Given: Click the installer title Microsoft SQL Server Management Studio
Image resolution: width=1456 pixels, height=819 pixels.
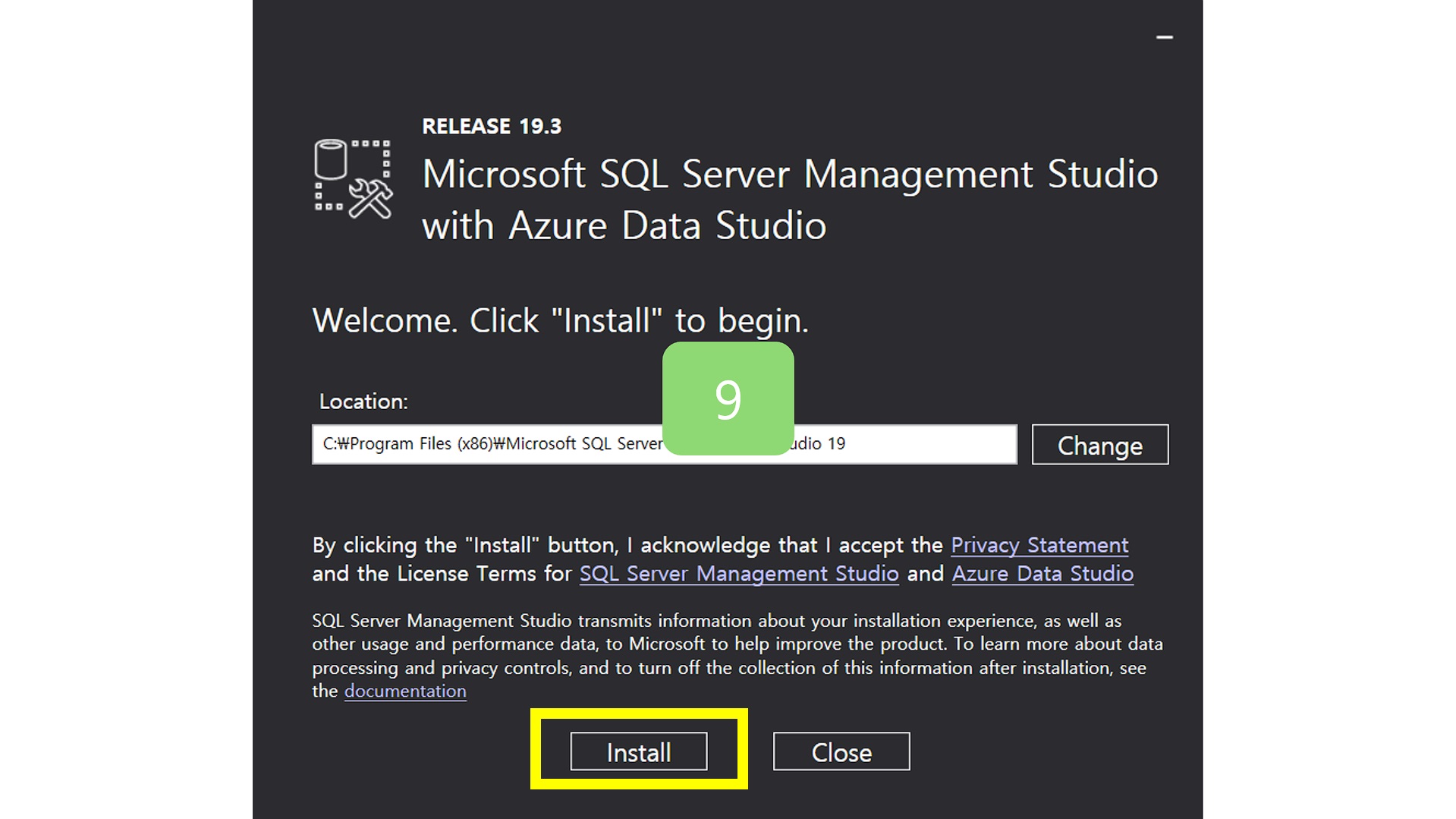Looking at the screenshot, I should pyautogui.click(x=789, y=175).
